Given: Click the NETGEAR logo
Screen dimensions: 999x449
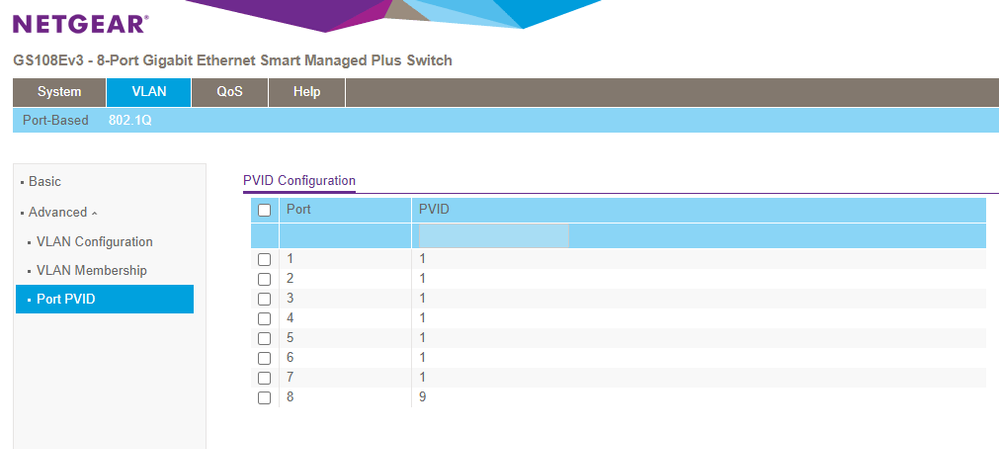Looking at the screenshot, I should click(80, 24).
